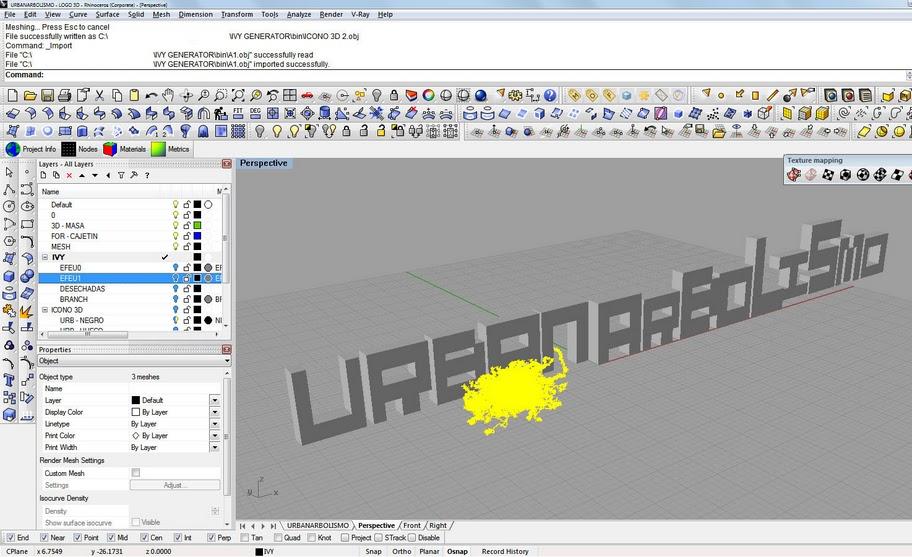Toggle Ortho in the status bar

(x=401, y=551)
